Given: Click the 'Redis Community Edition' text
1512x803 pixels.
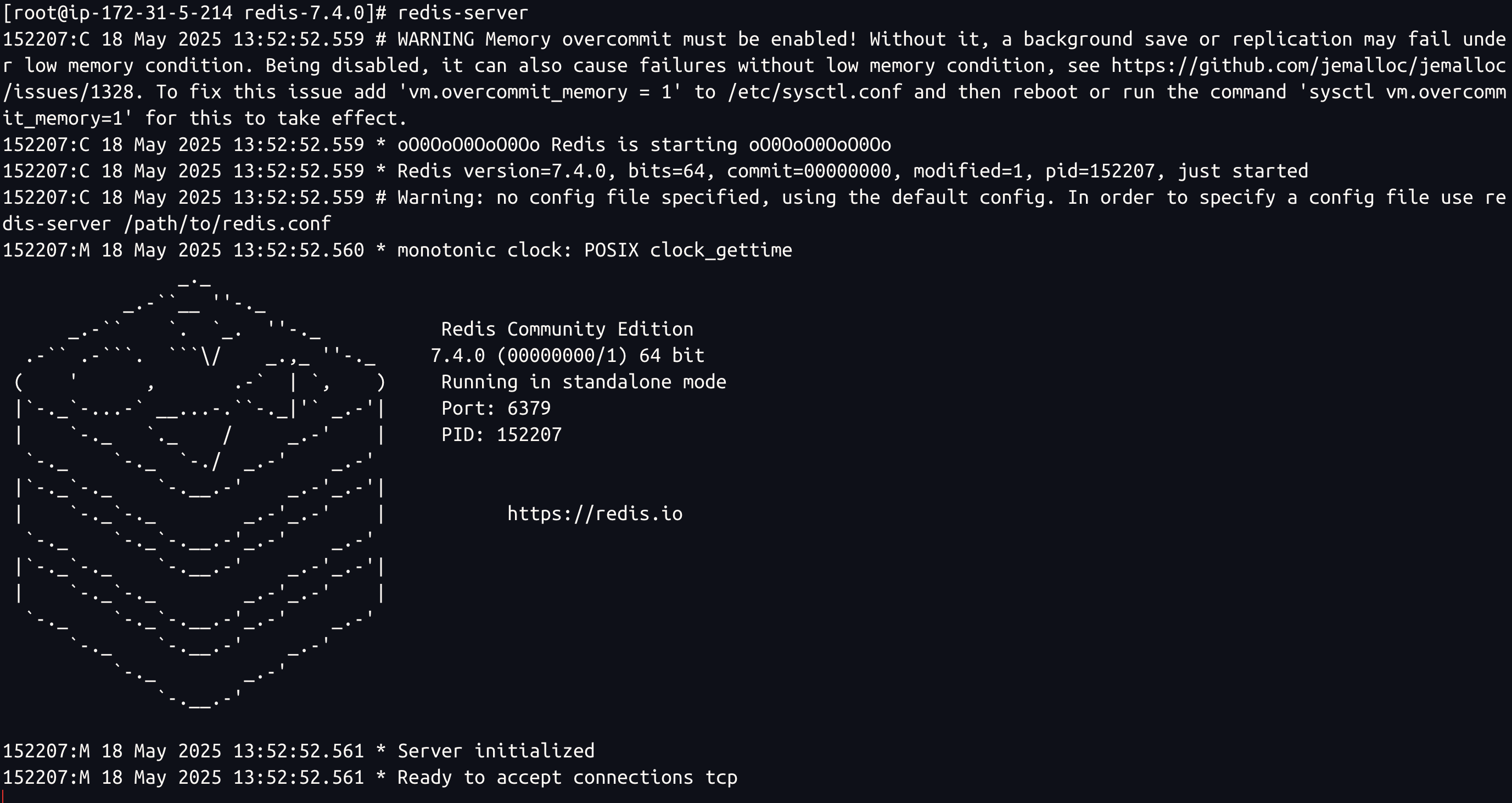Looking at the screenshot, I should point(567,328).
